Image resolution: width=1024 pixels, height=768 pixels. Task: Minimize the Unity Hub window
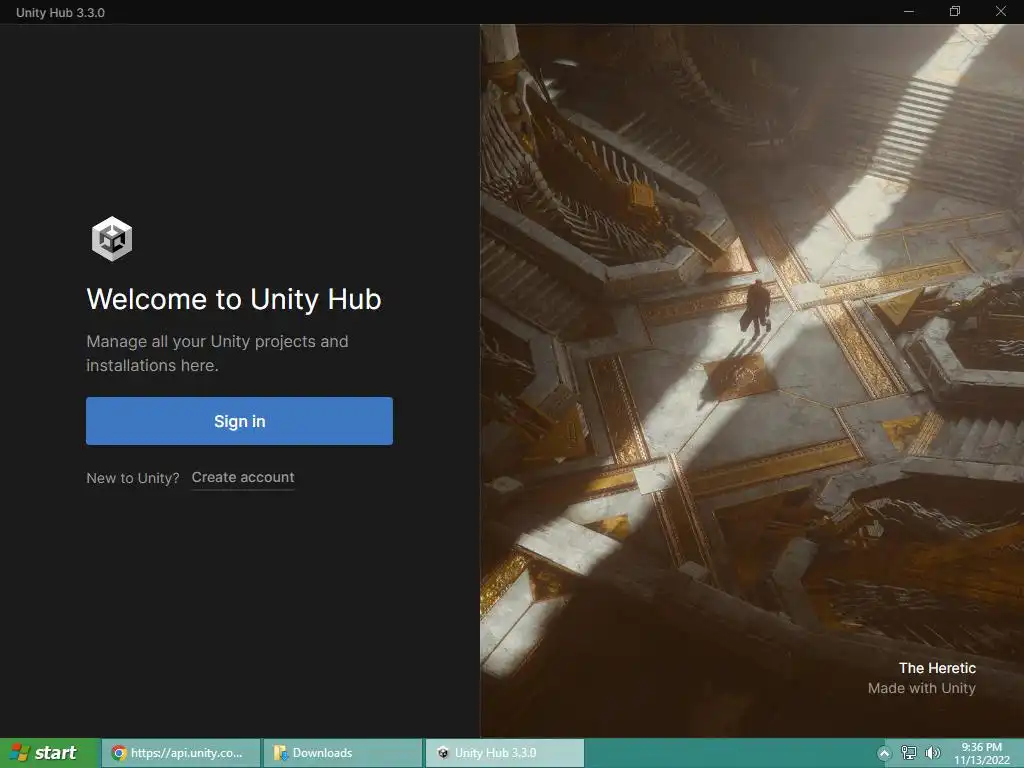(908, 12)
